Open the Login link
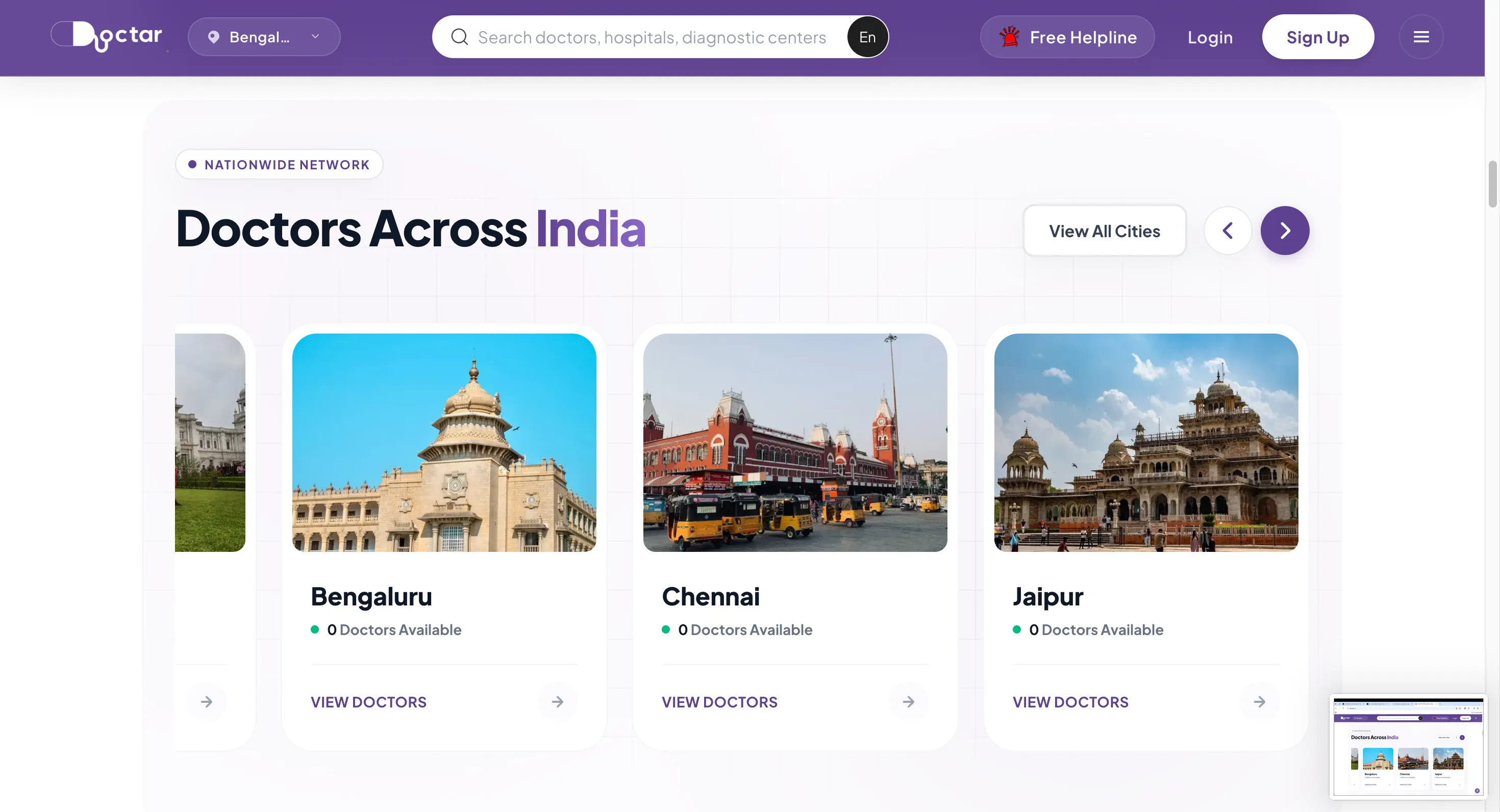 click(1209, 37)
